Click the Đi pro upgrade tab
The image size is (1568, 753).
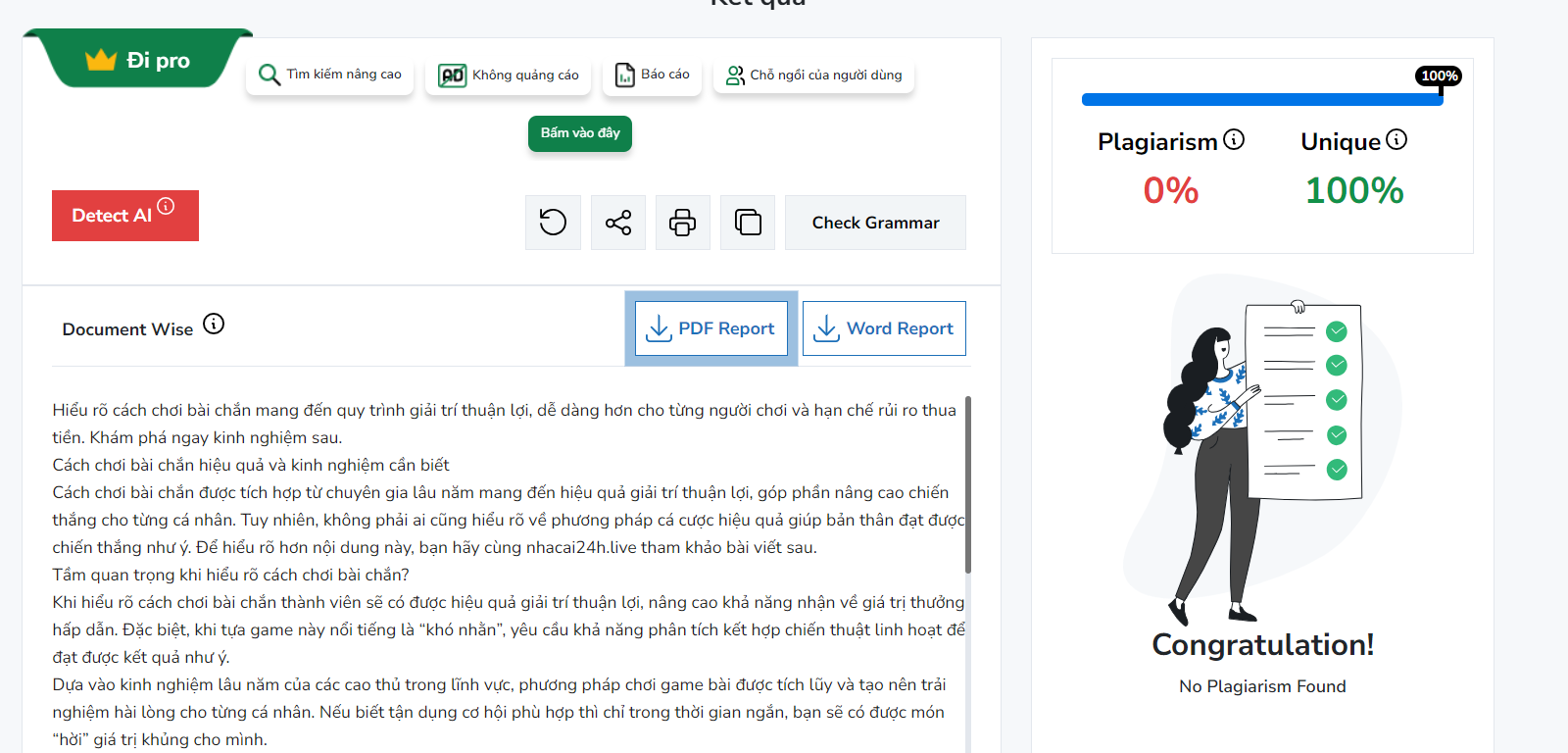(x=139, y=61)
